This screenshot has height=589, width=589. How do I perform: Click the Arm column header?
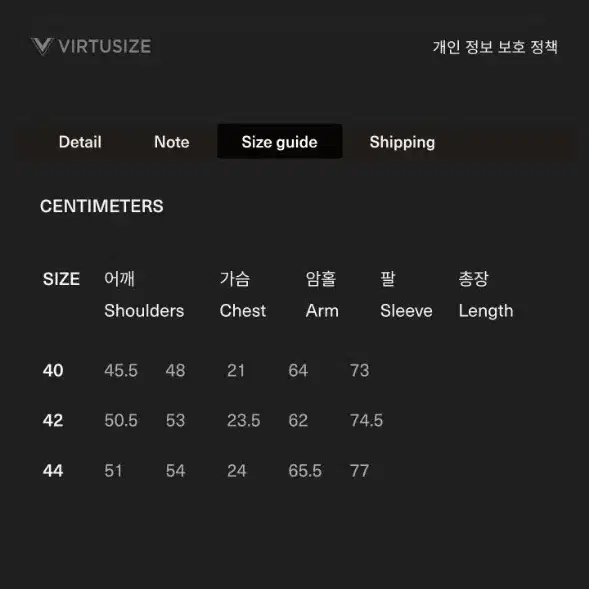pos(322,311)
